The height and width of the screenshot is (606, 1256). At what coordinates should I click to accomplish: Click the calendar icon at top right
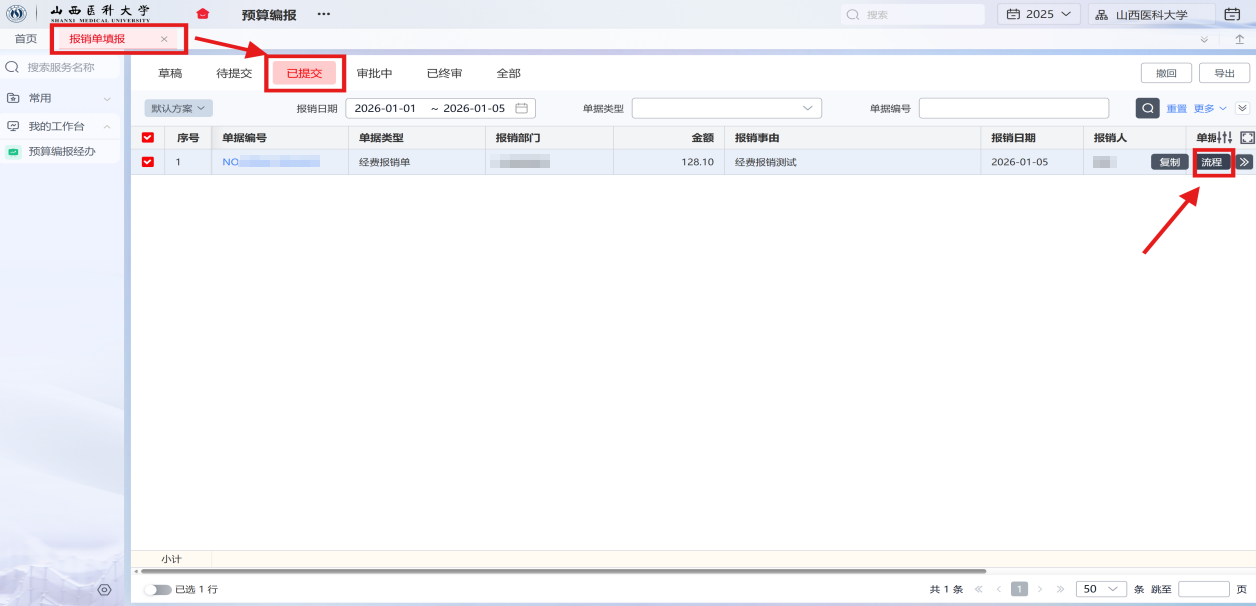coord(1232,15)
